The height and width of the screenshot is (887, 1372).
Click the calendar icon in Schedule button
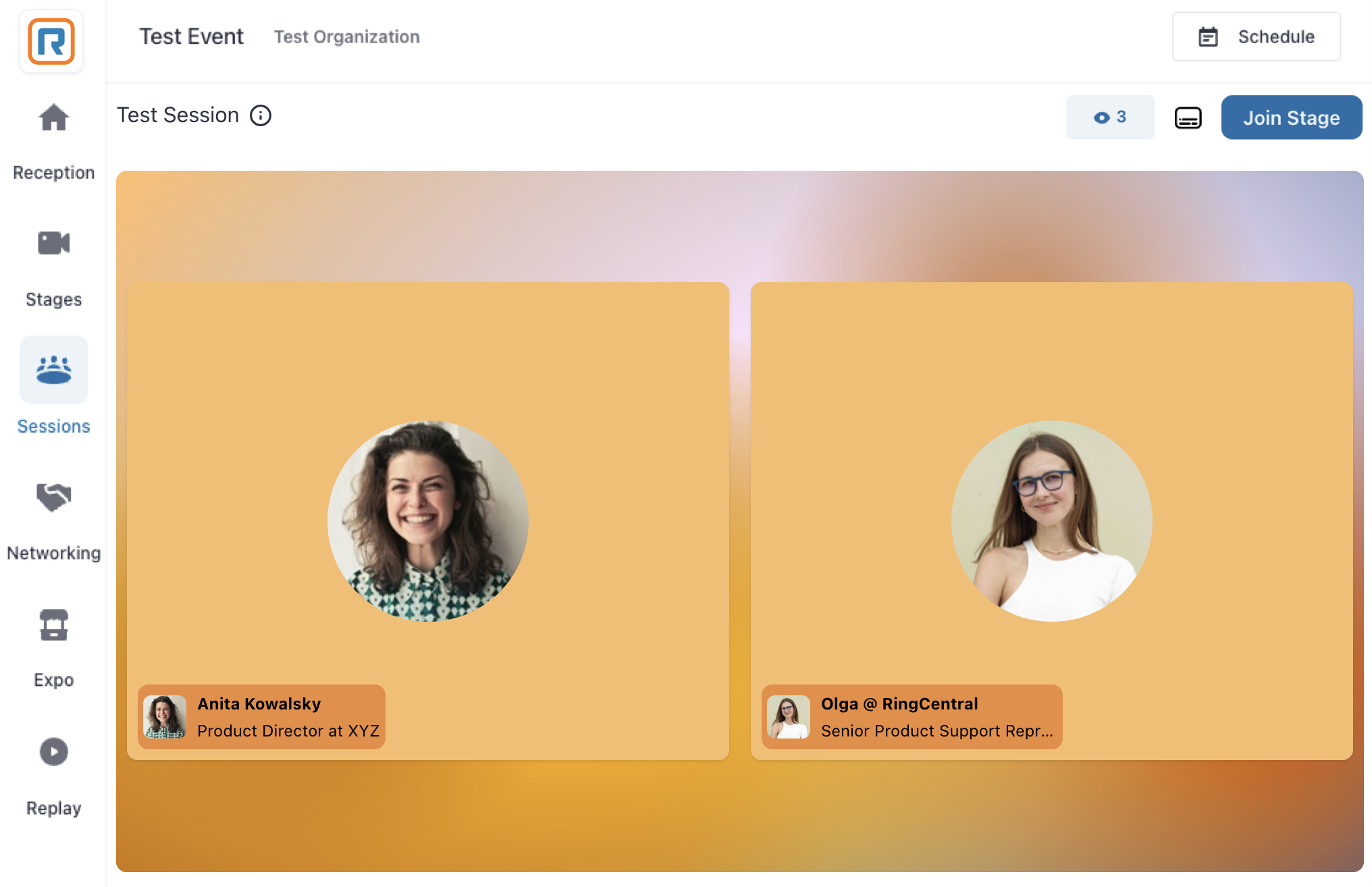pos(1208,36)
